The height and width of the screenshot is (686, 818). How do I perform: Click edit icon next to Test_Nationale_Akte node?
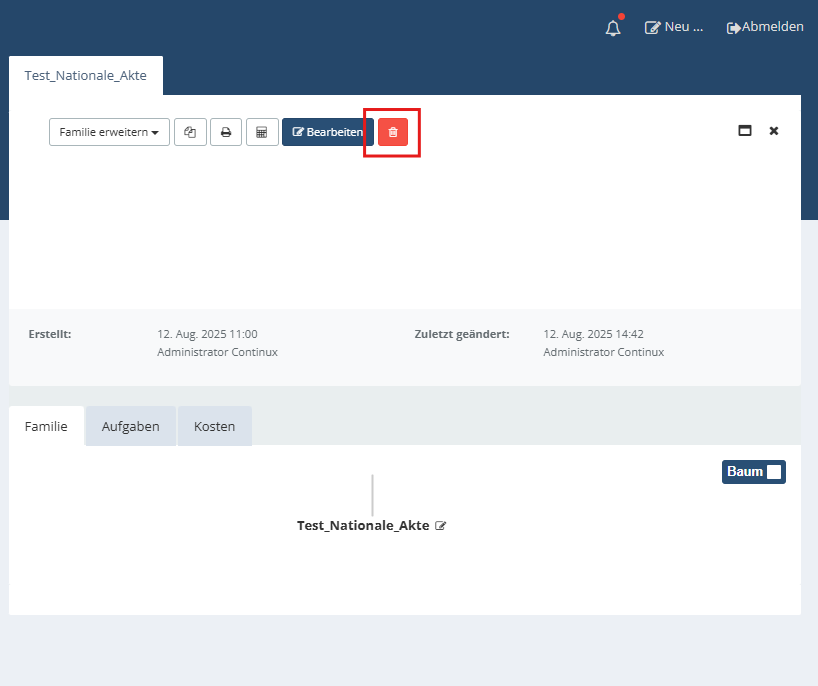pyautogui.click(x=441, y=526)
